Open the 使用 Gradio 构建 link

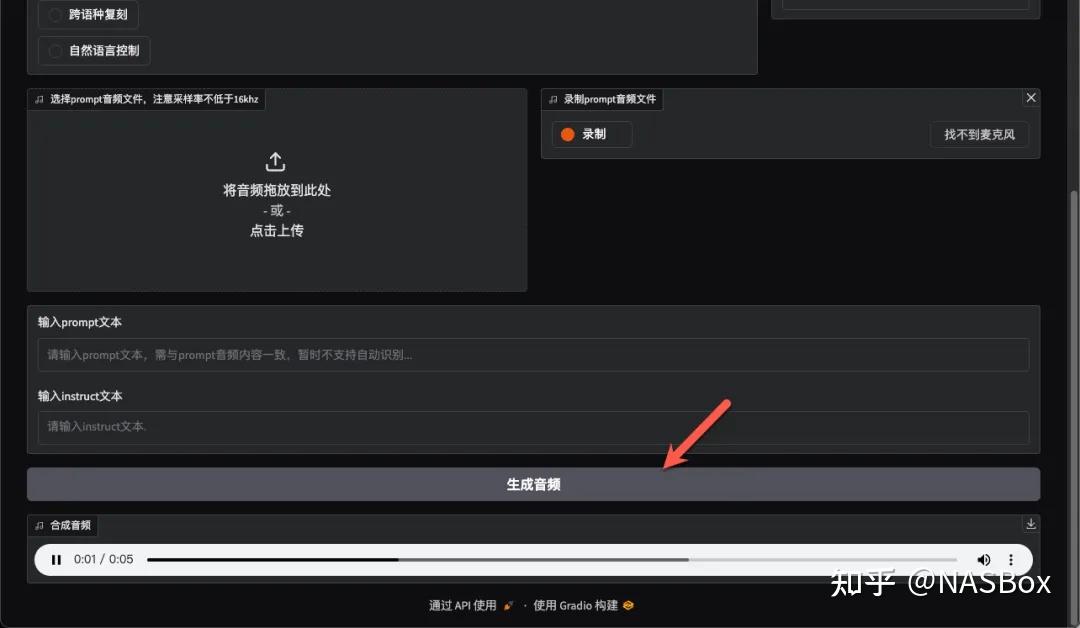pyautogui.click(x=576, y=605)
